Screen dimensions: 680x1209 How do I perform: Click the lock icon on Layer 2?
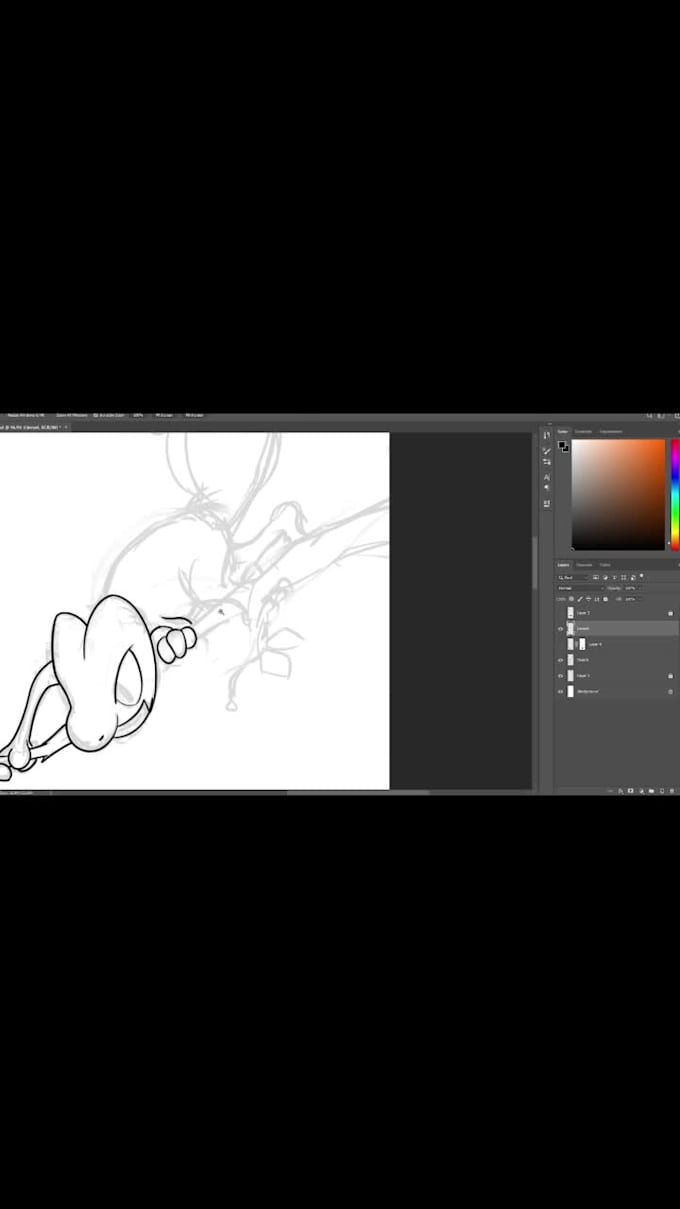[670, 613]
